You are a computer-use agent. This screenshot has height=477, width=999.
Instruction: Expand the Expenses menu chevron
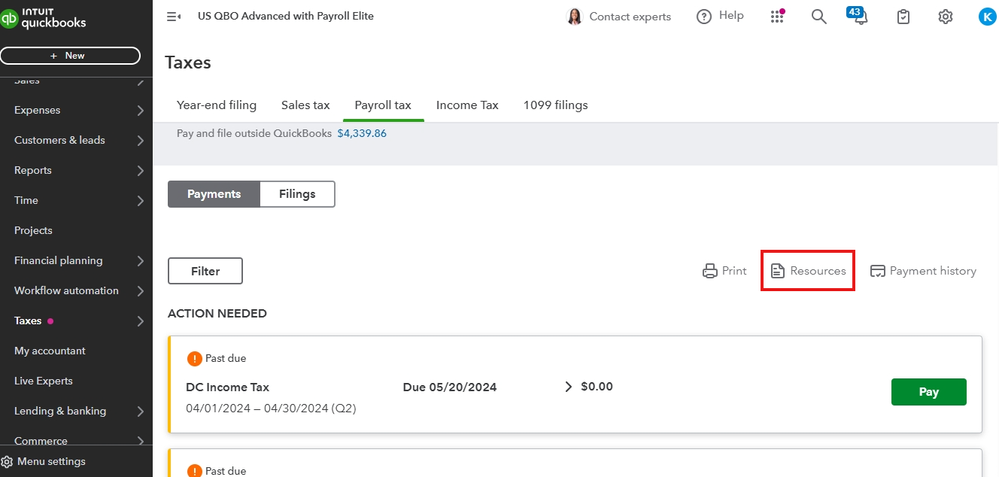click(140, 110)
